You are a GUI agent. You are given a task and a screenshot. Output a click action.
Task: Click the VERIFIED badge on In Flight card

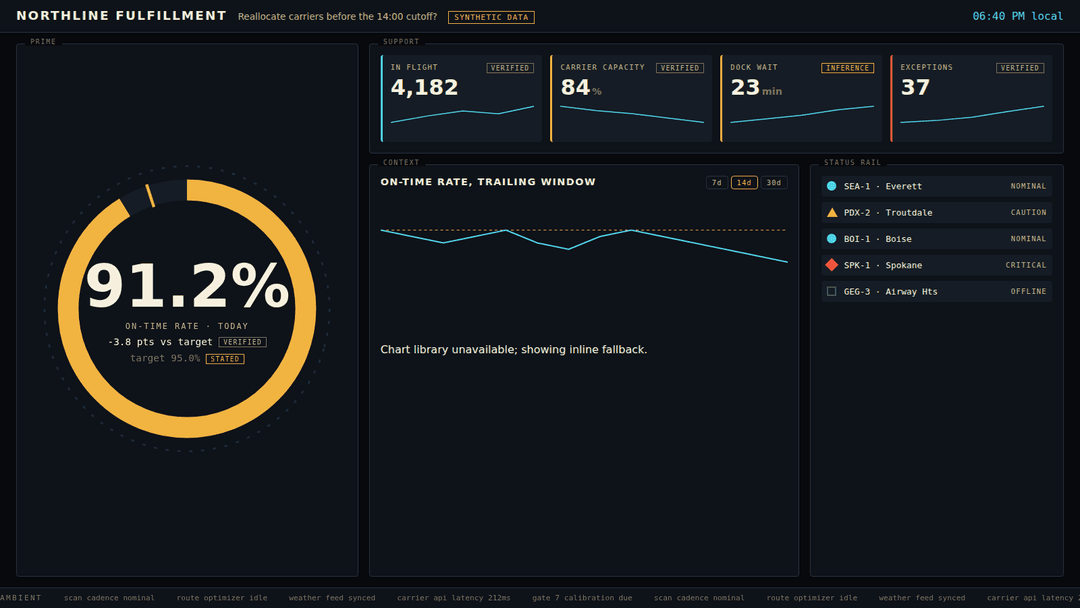(510, 67)
